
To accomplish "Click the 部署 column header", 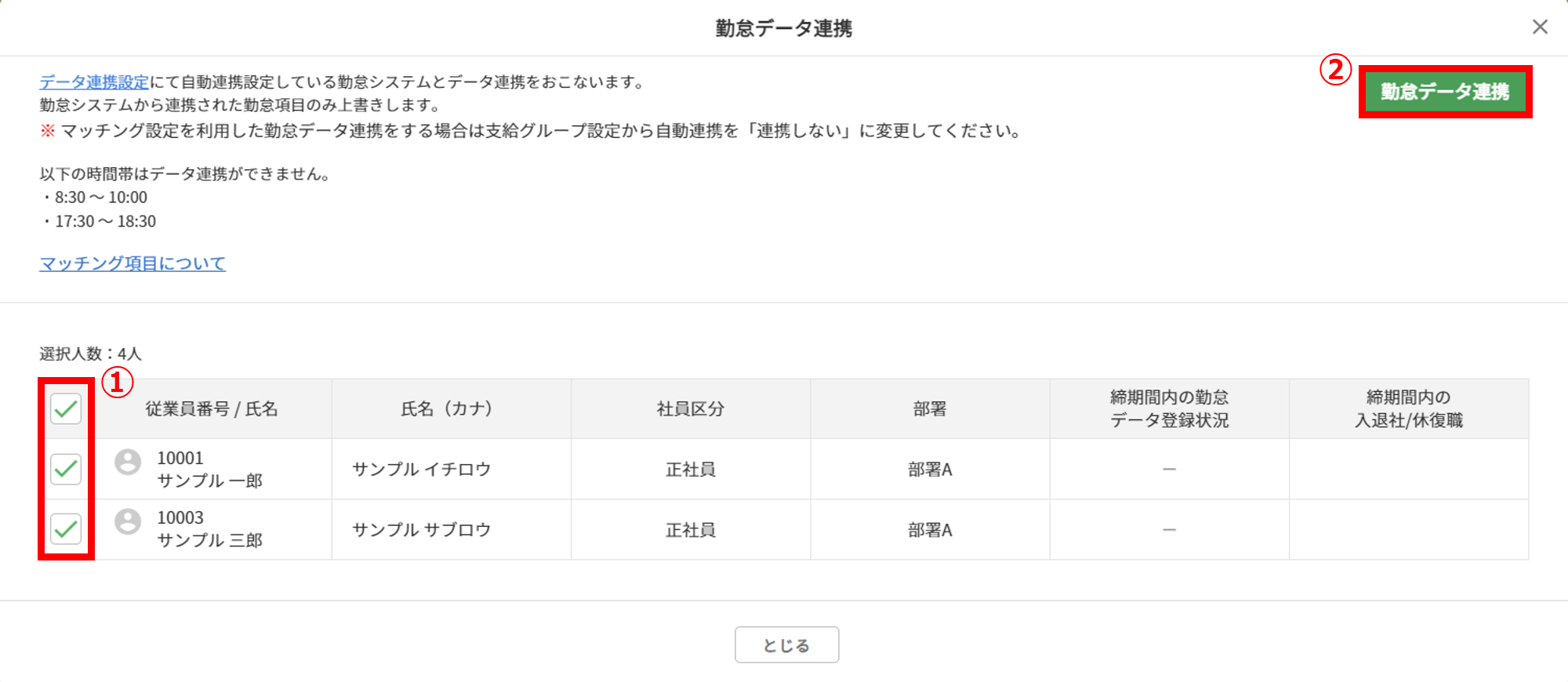I will point(930,408).
